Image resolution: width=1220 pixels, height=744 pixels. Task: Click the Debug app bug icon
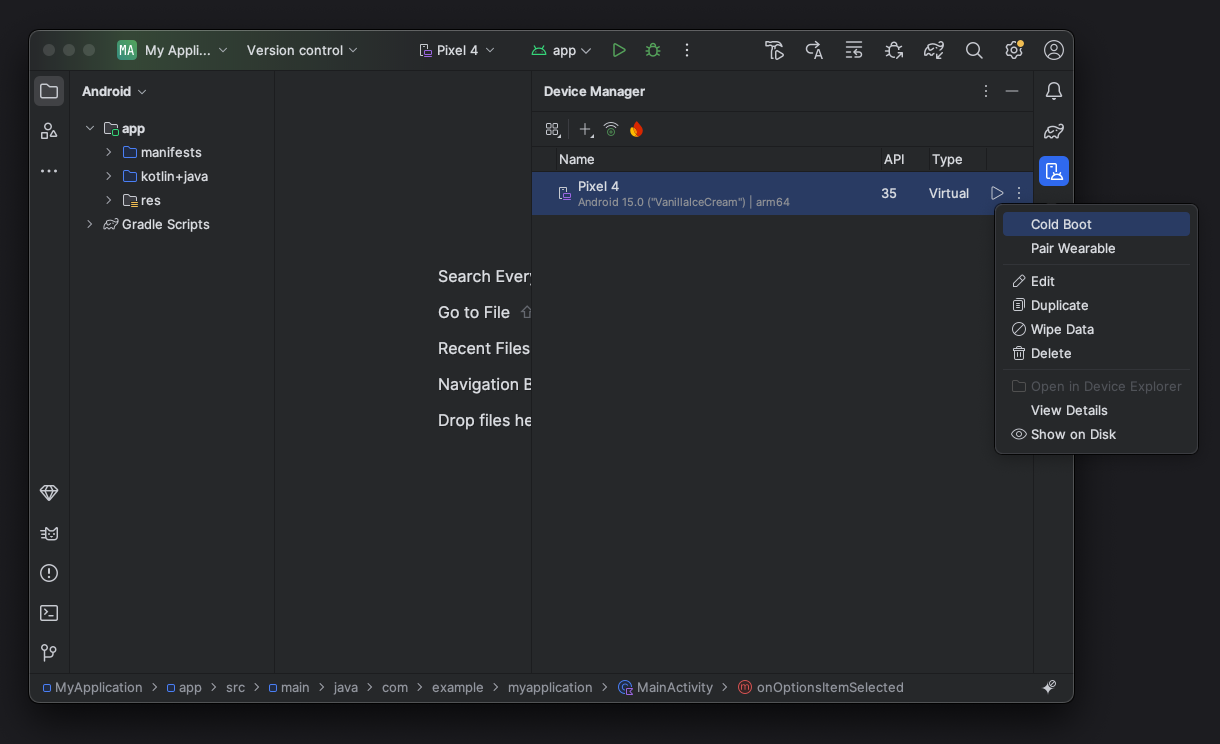click(x=653, y=50)
